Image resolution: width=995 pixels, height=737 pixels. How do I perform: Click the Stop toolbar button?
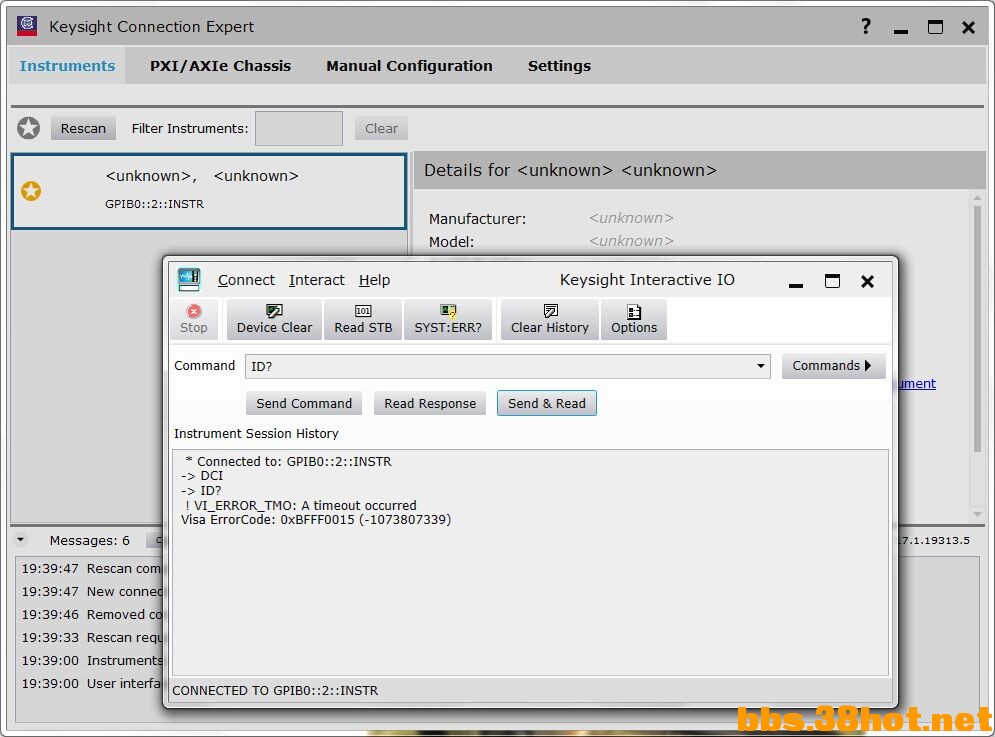(194, 319)
